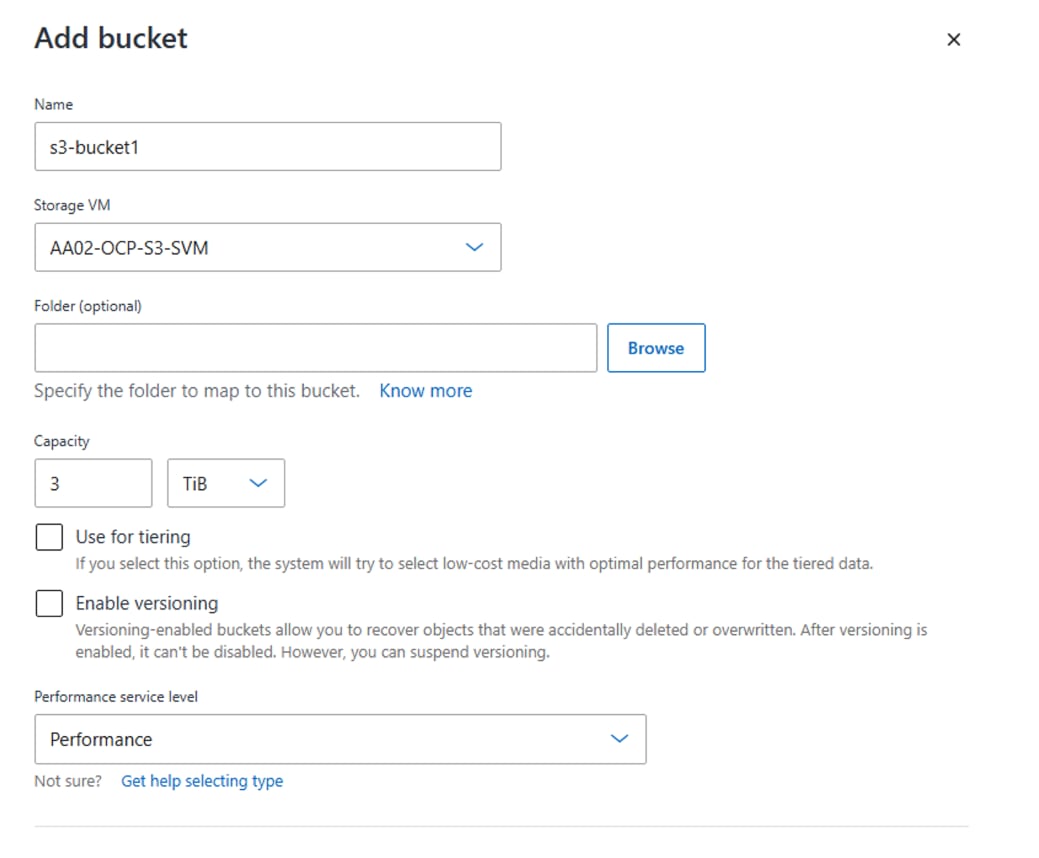Image resolution: width=1039 pixels, height=858 pixels.
Task: Click the Name field containing s3-bucket1
Action: 268,146
